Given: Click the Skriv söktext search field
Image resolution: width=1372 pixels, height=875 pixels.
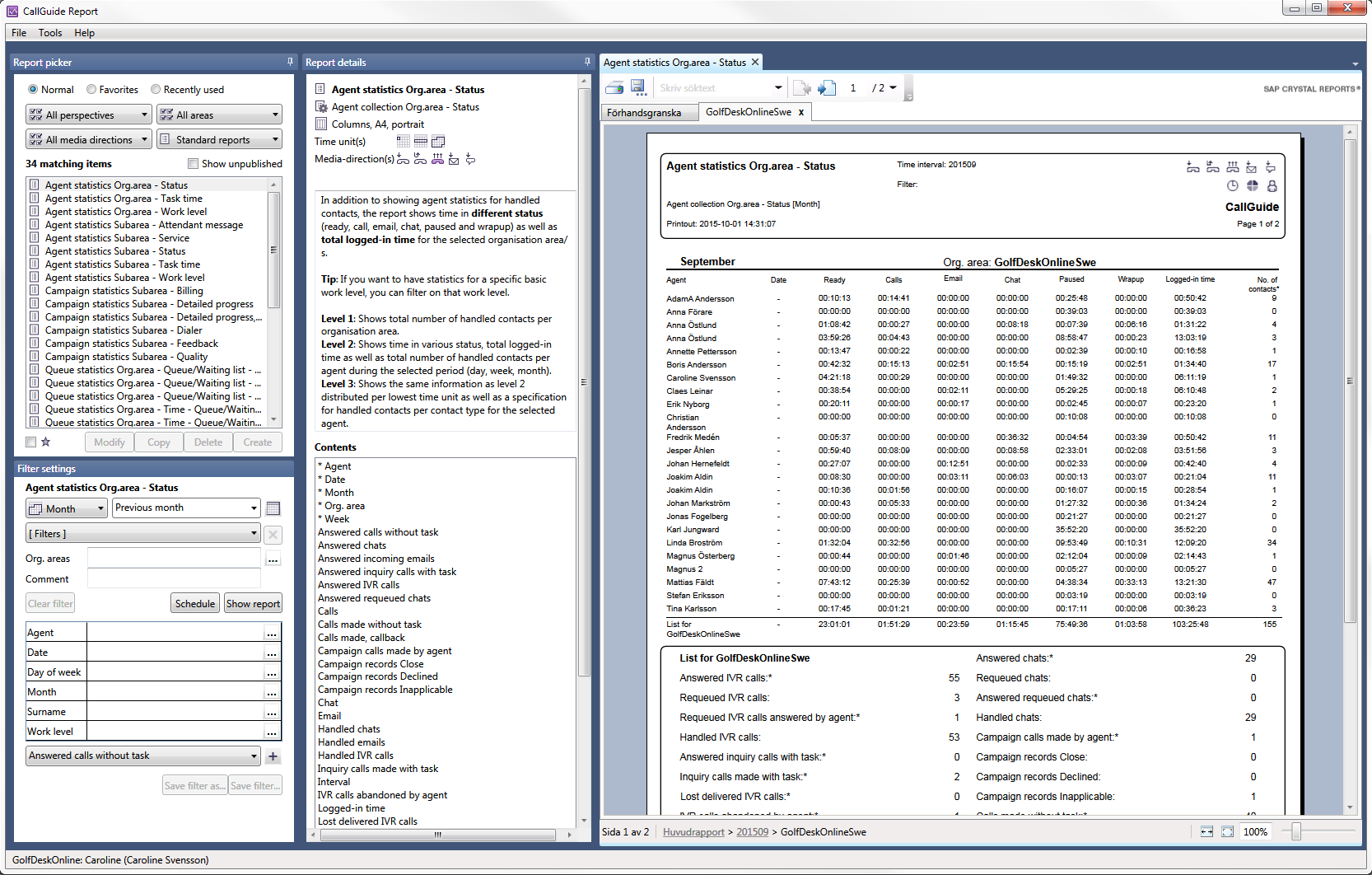Looking at the screenshot, I should [x=713, y=88].
